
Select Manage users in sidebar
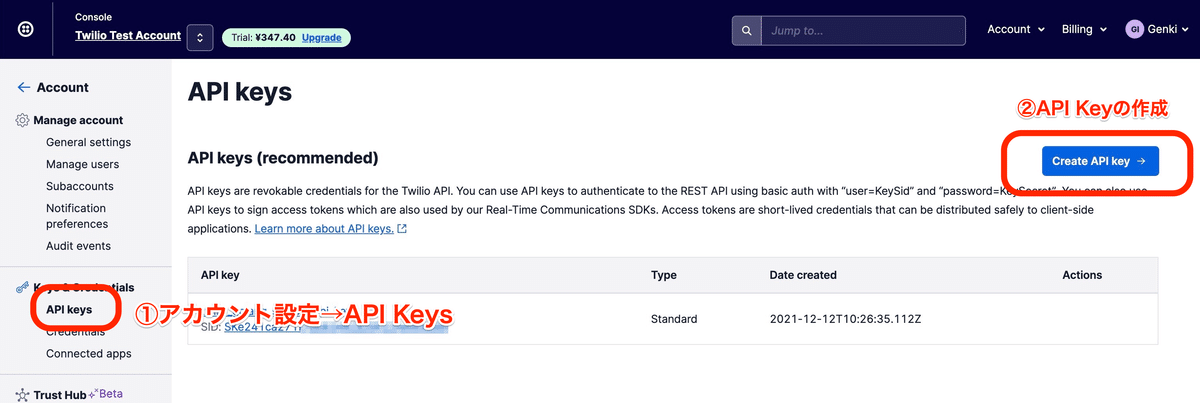(x=82, y=164)
